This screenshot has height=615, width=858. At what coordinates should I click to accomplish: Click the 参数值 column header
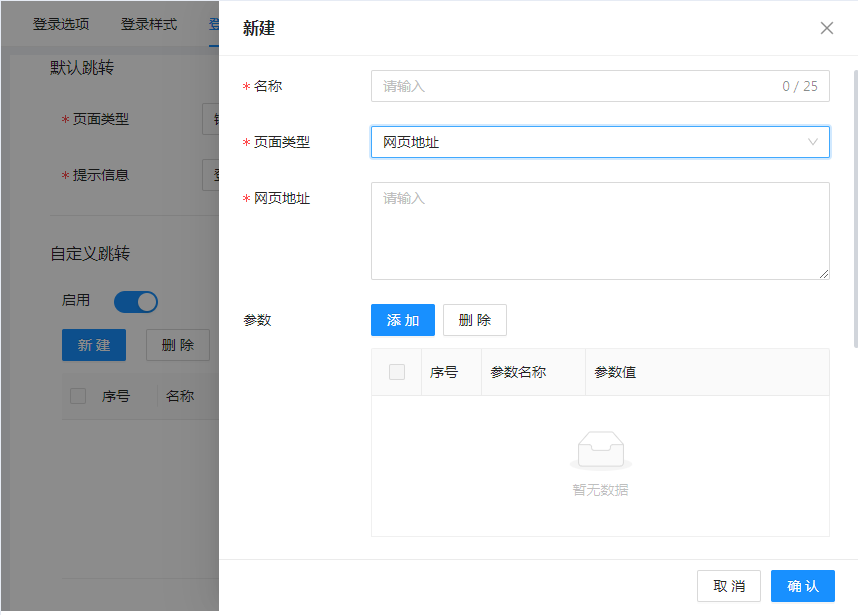click(x=615, y=372)
